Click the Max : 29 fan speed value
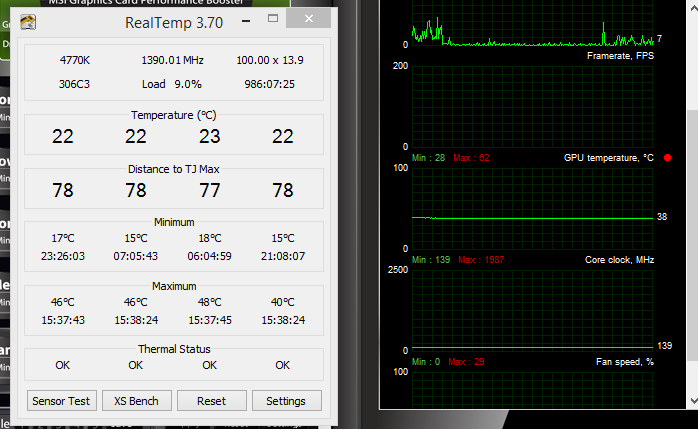Viewport: 698px width, 429px height. pos(466,362)
